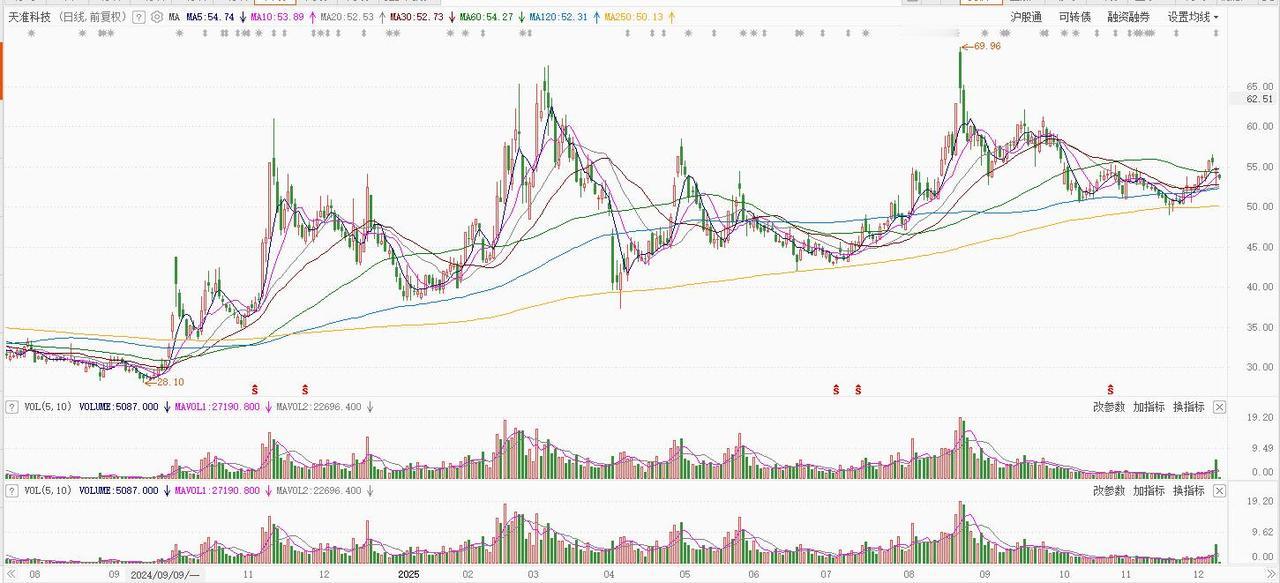1280x583 pixels.
Task: Close the first VOL indicator panel
Action: [1219, 407]
